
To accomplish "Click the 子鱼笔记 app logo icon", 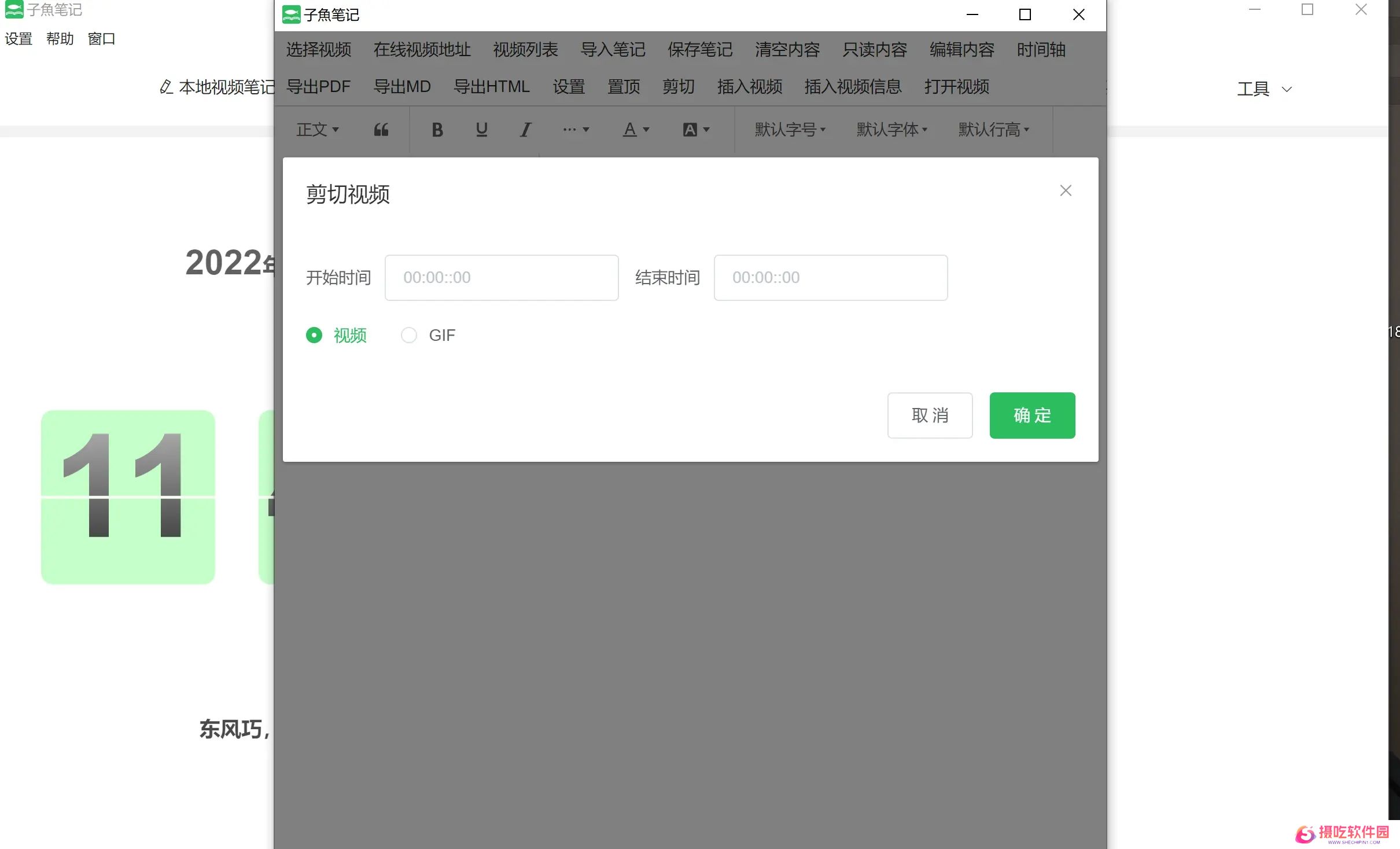I will click(x=292, y=14).
